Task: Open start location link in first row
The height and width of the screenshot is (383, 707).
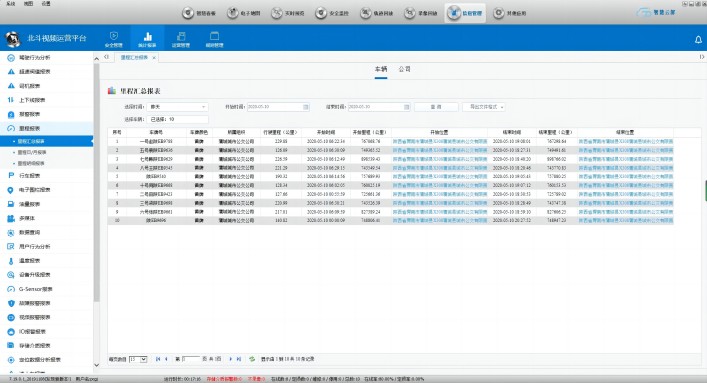Action: 440,141
